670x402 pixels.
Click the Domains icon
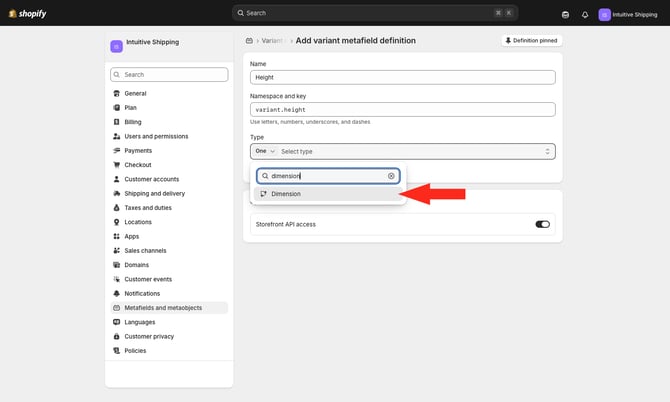[x=116, y=265]
